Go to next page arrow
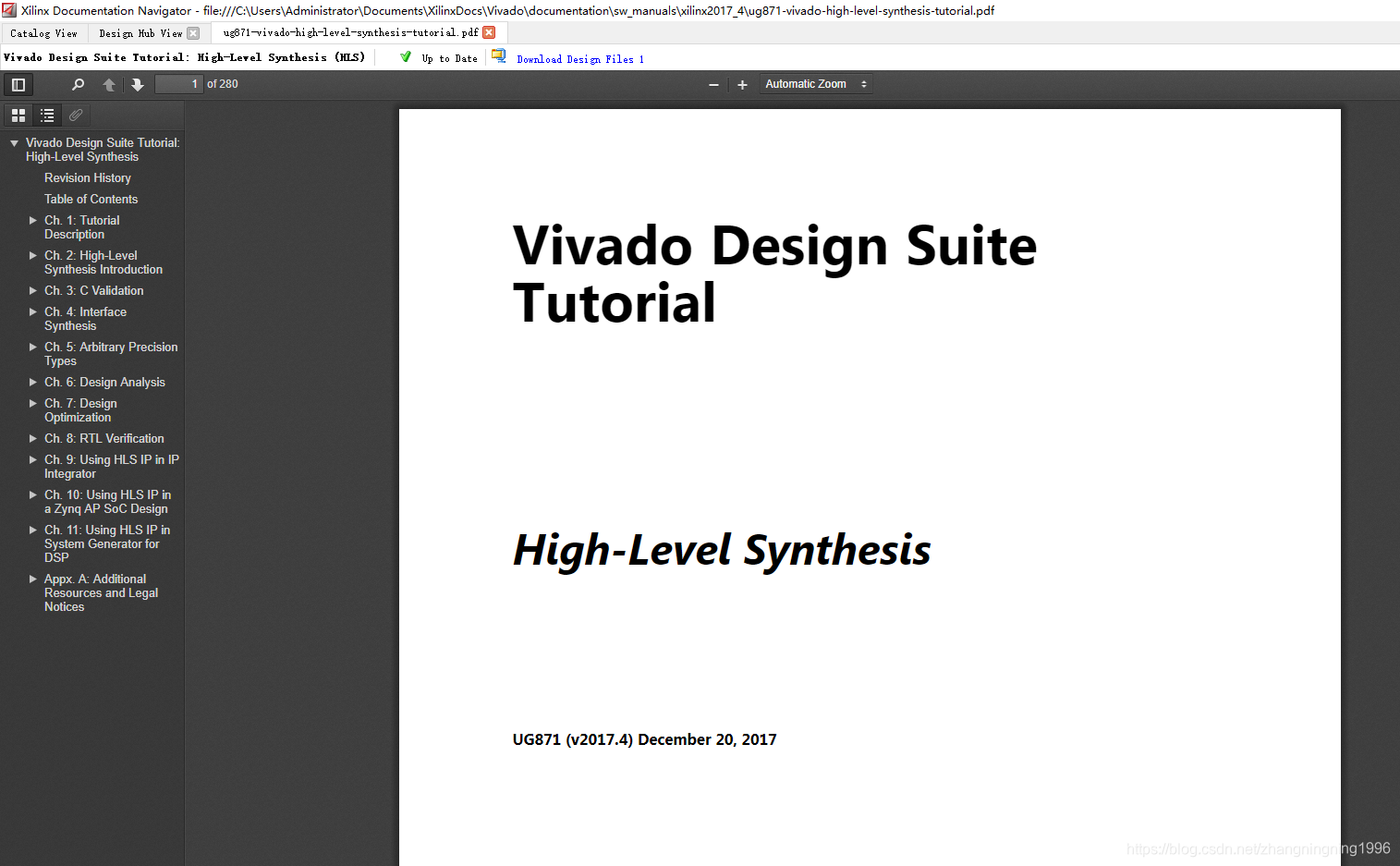 point(138,85)
